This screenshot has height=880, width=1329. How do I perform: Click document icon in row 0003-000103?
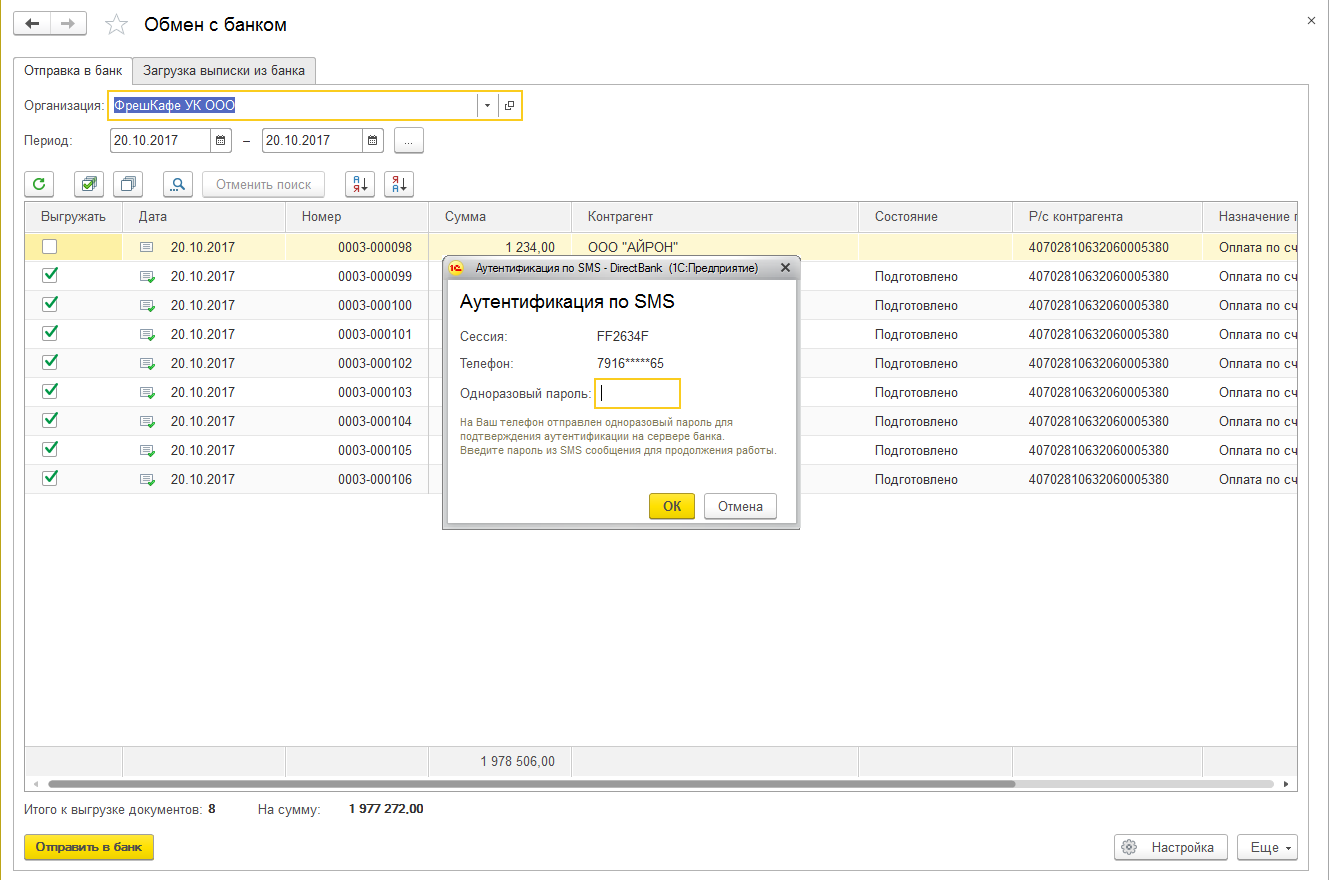[147, 392]
